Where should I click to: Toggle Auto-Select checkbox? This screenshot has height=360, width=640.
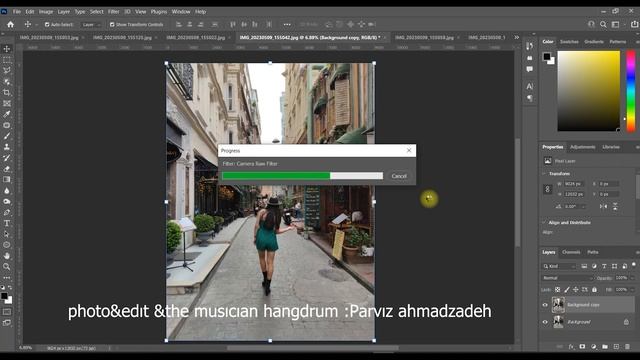tap(47, 24)
